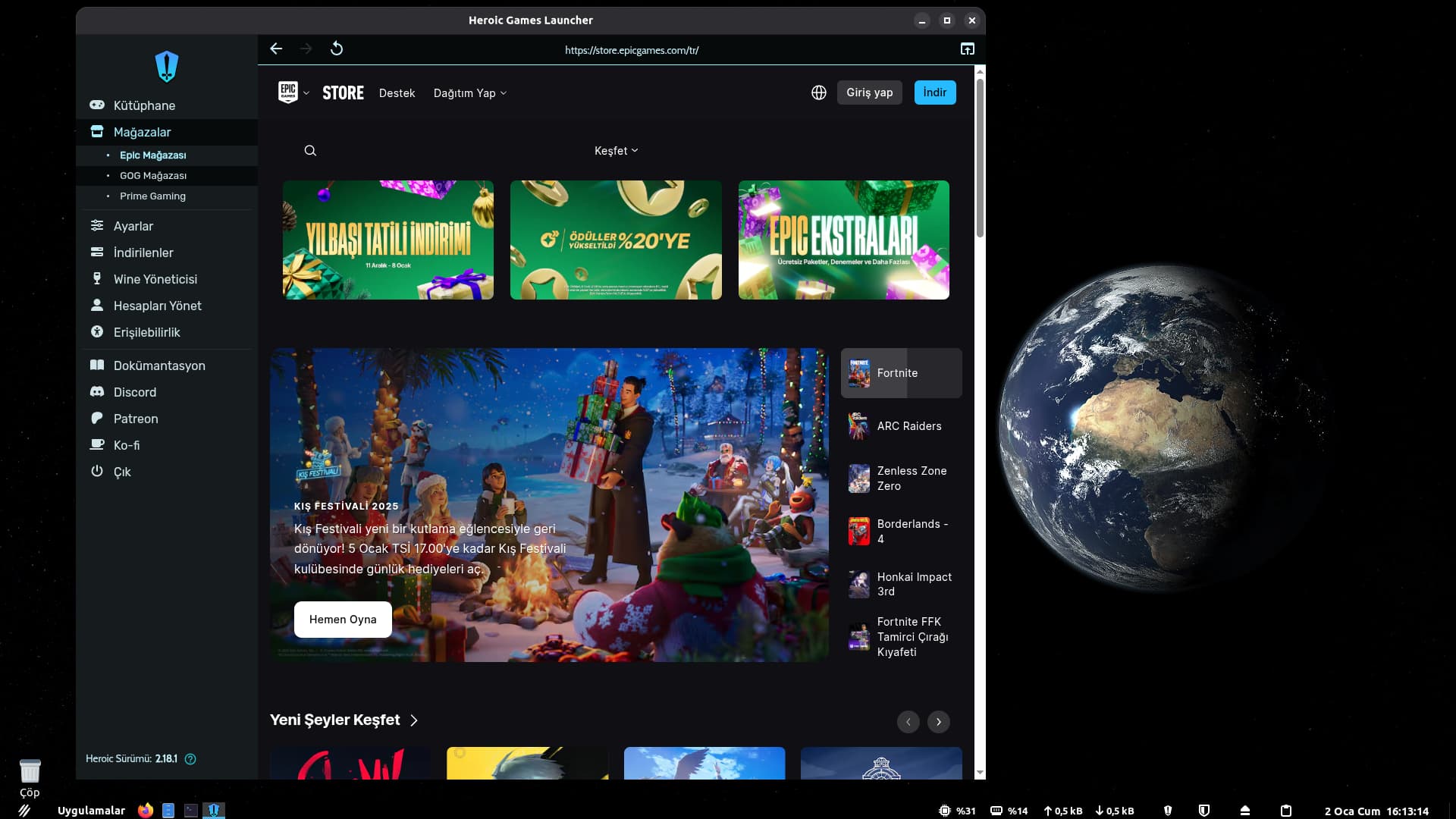Reload the store page
This screenshot has width=1456, height=819.
pyautogui.click(x=337, y=49)
